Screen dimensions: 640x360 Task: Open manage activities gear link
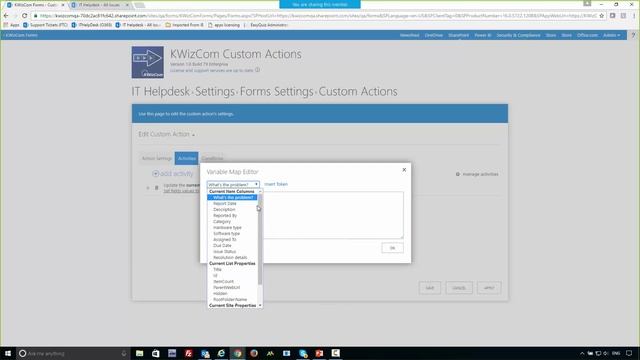pyautogui.click(x=477, y=174)
